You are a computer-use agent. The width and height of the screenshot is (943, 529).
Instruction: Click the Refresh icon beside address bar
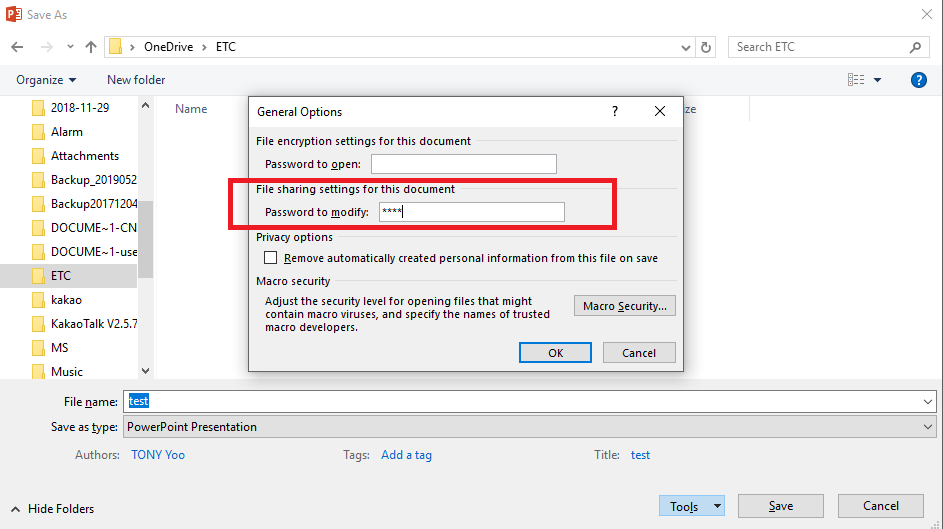coord(706,47)
